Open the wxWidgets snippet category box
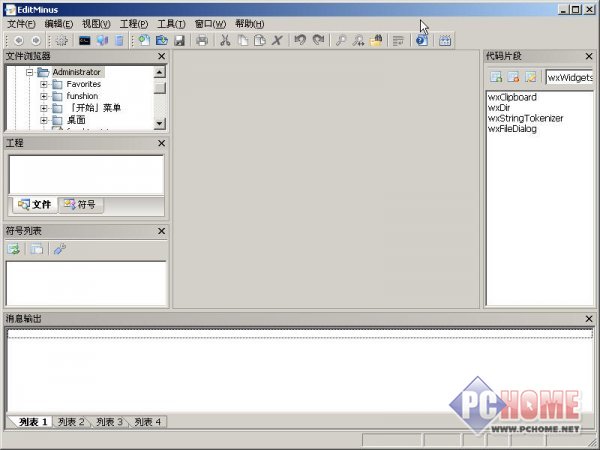The height and width of the screenshot is (450, 600). tap(569, 78)
